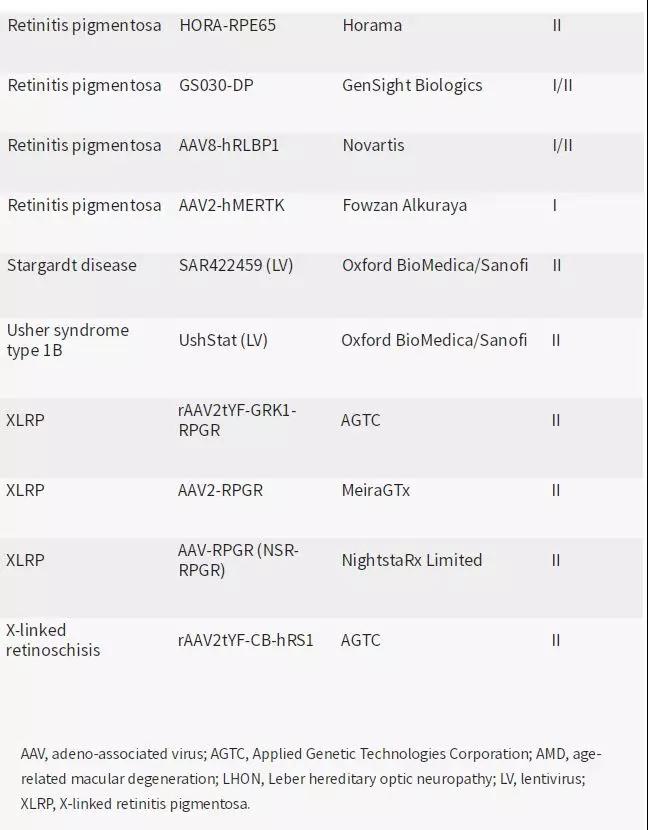
Task: Select the Fowzan Alkuraya sponsor name
Action: (404, 205)
